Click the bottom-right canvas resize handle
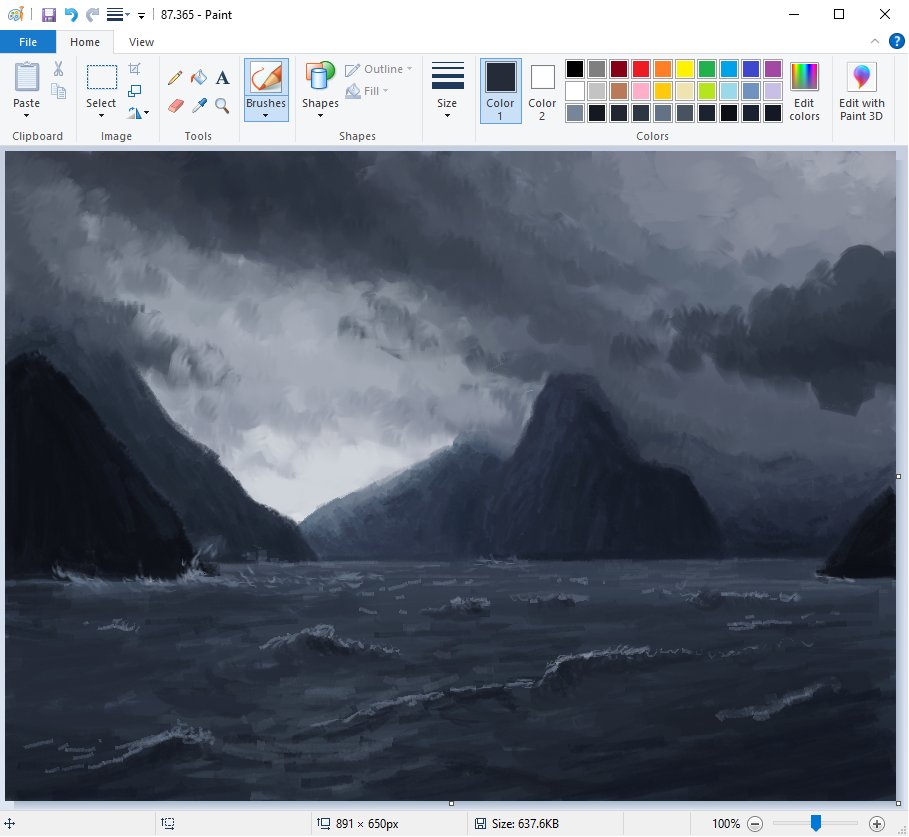This screenshot has height=837, width=909. point(898,803)
